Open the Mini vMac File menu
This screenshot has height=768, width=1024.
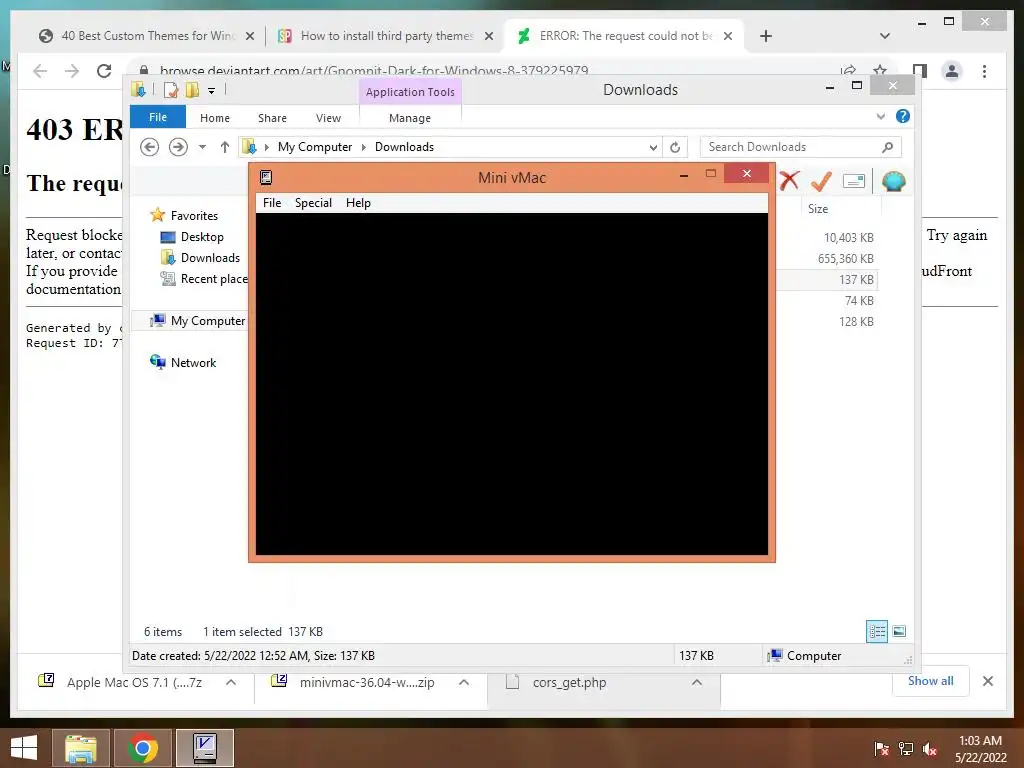(272, 203)
